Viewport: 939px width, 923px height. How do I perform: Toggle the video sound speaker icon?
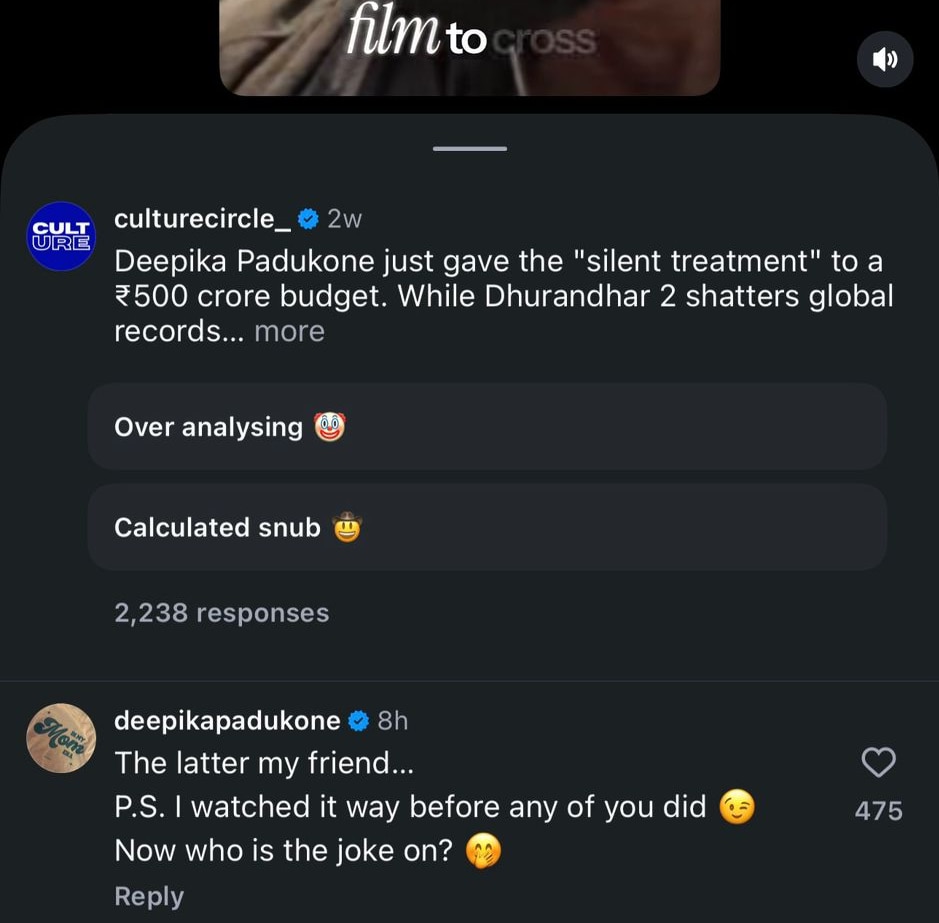coord(885,59)
